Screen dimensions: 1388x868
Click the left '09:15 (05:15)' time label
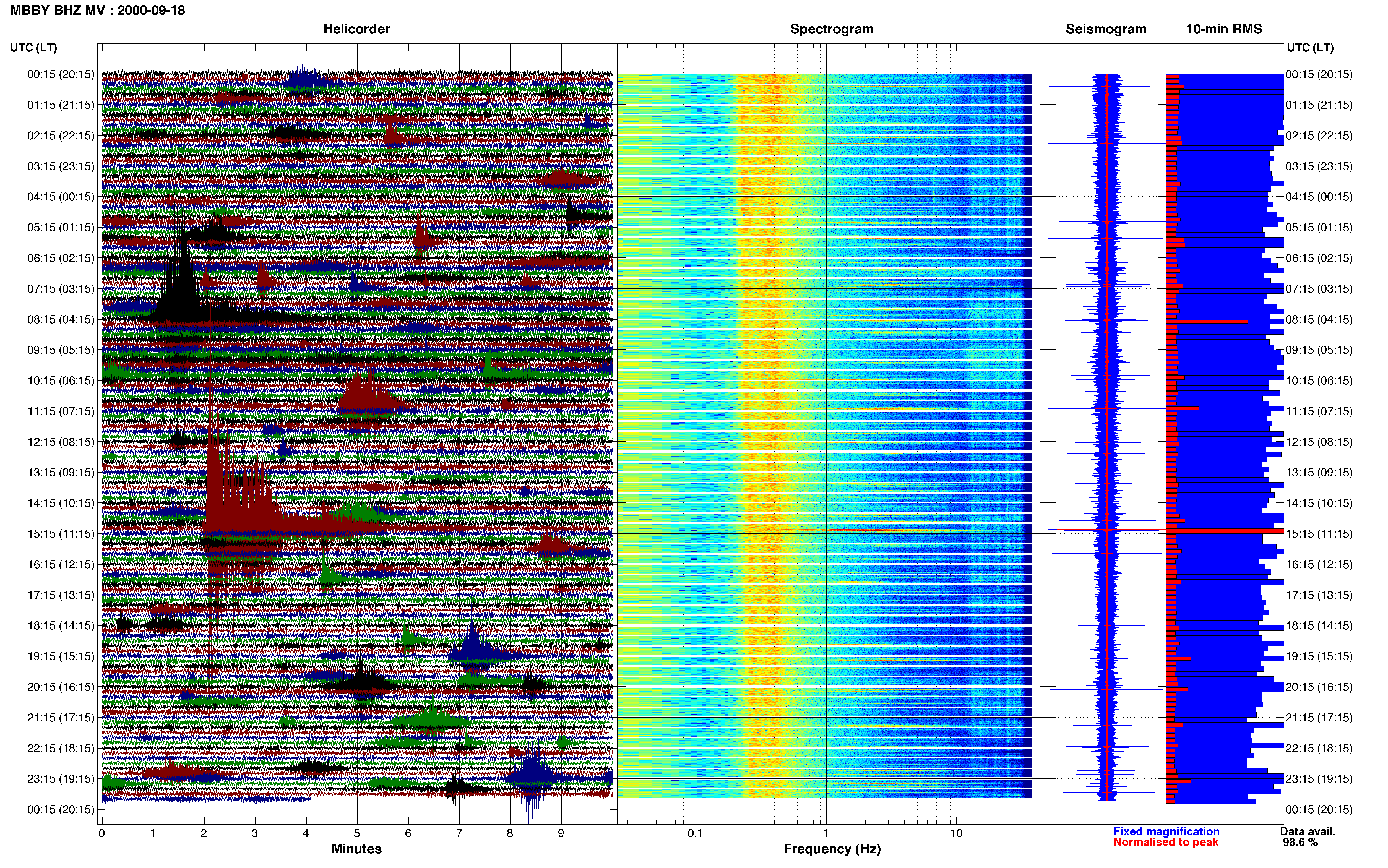click(x=61, y=350)
